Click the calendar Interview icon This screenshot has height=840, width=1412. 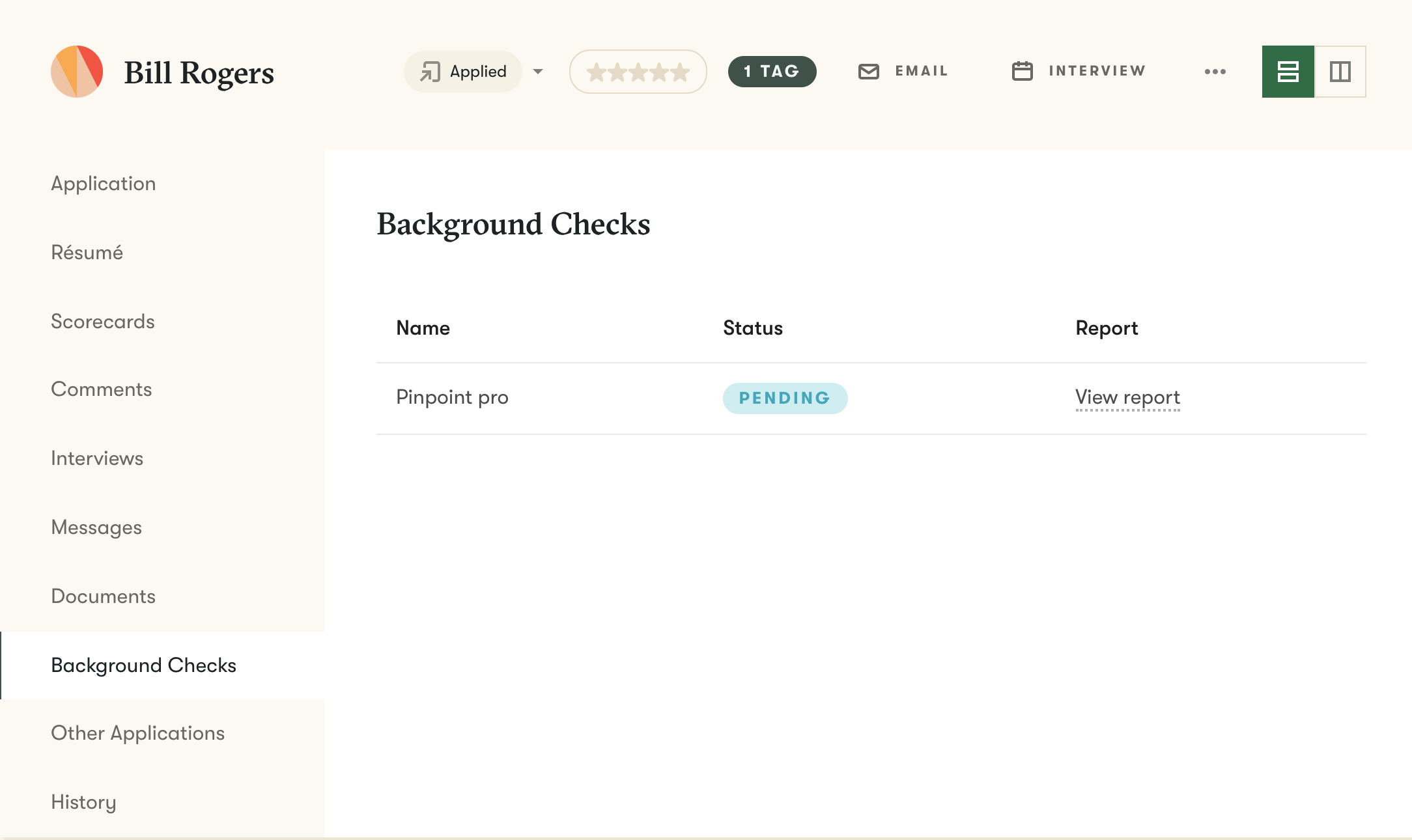click(x=1023, y=71)
